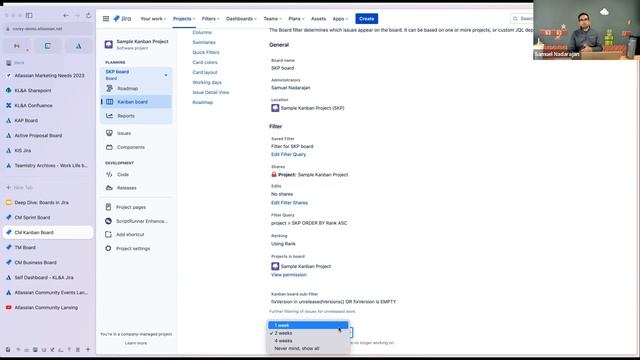640x360 pixels.
Task: Click the SKP board name value
Action: (282, 68)
